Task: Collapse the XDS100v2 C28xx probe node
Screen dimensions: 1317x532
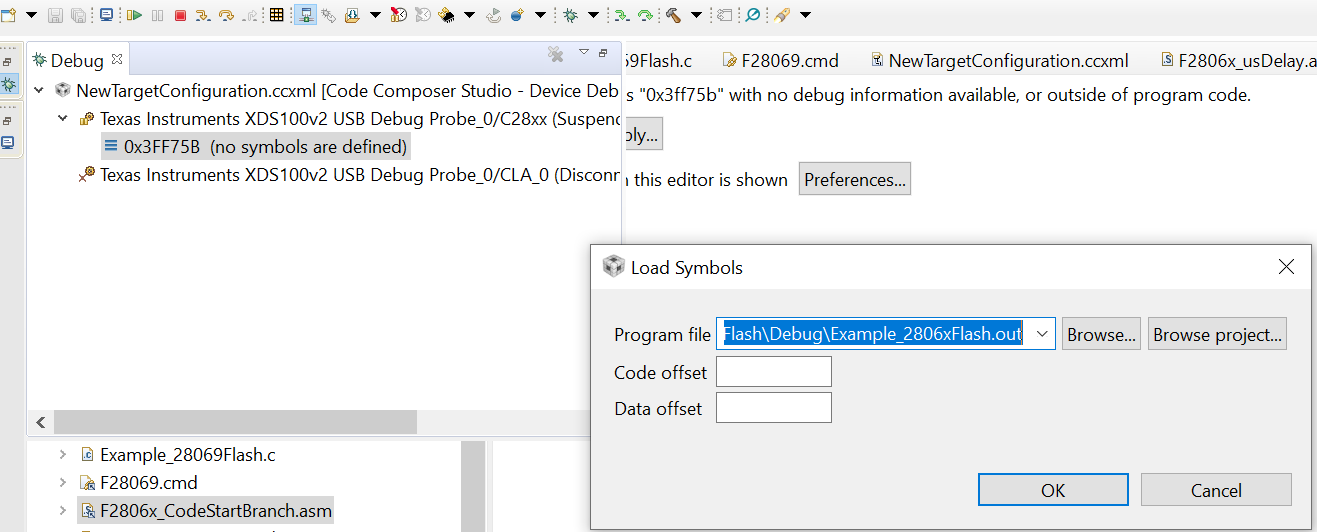Action: (x=63, y=119)
